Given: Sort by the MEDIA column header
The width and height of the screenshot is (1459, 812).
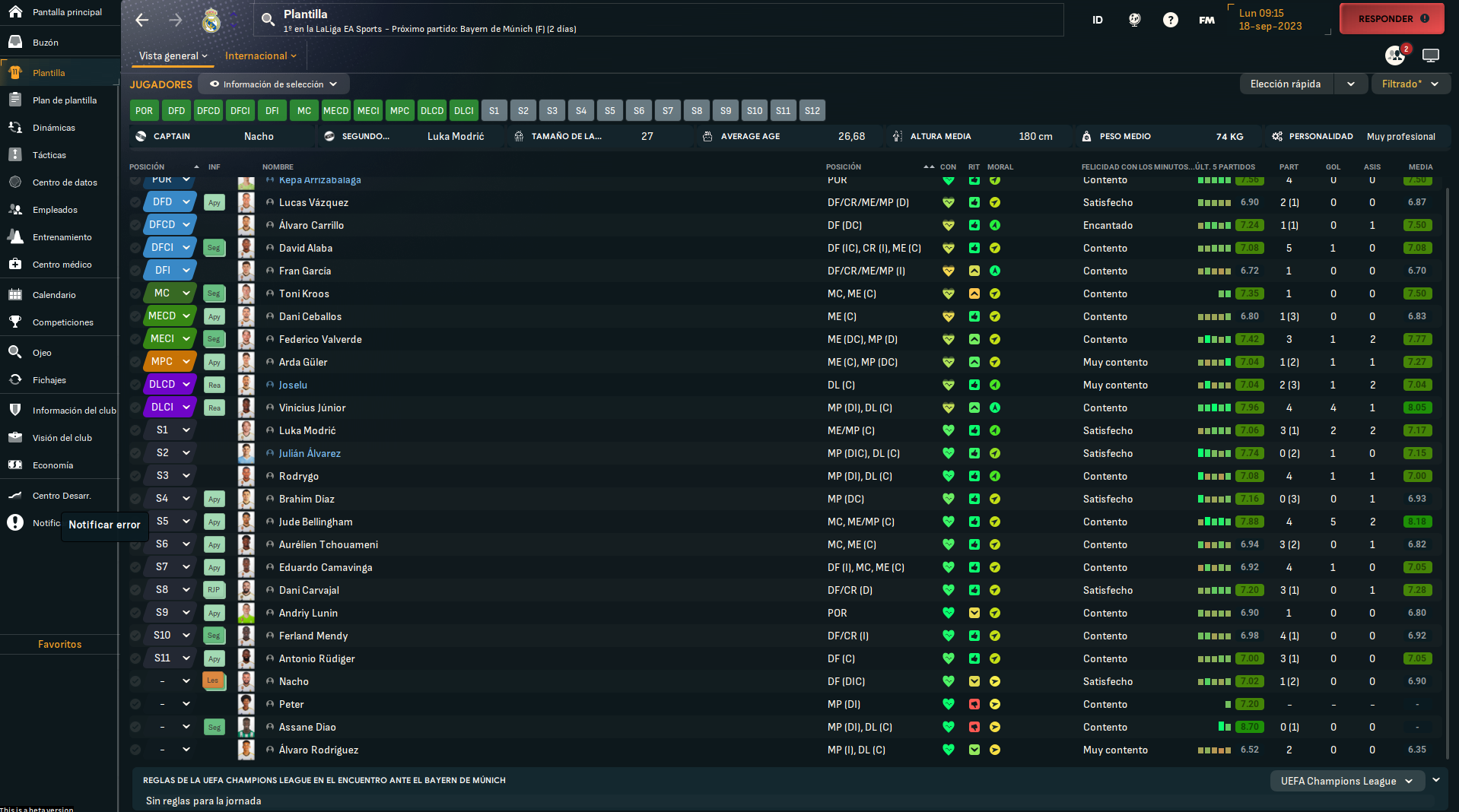Looking at the screenshot, I should (1420, 167).
